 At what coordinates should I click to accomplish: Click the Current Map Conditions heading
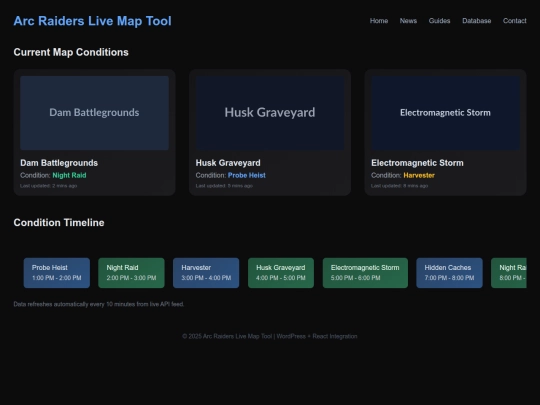[71, 52]
